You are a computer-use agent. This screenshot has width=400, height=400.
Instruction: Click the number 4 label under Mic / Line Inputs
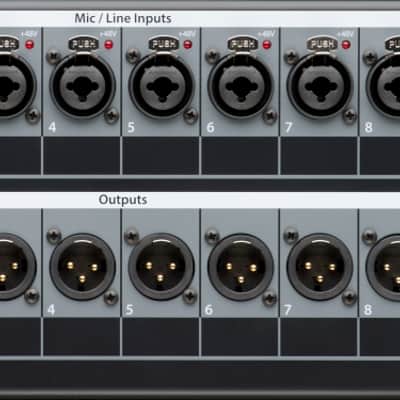tap(52, 127)
